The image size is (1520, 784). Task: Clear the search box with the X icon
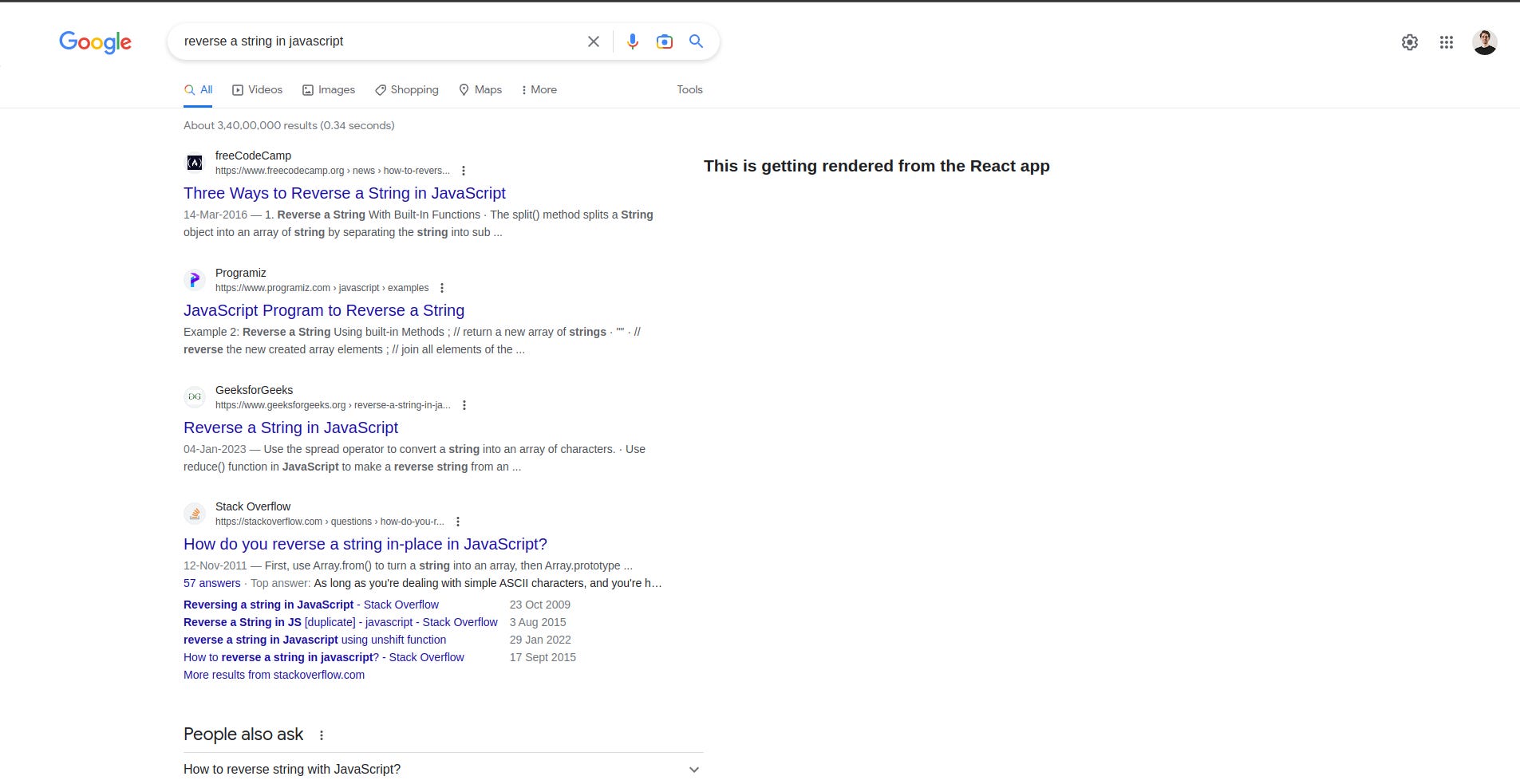point(593,41)
